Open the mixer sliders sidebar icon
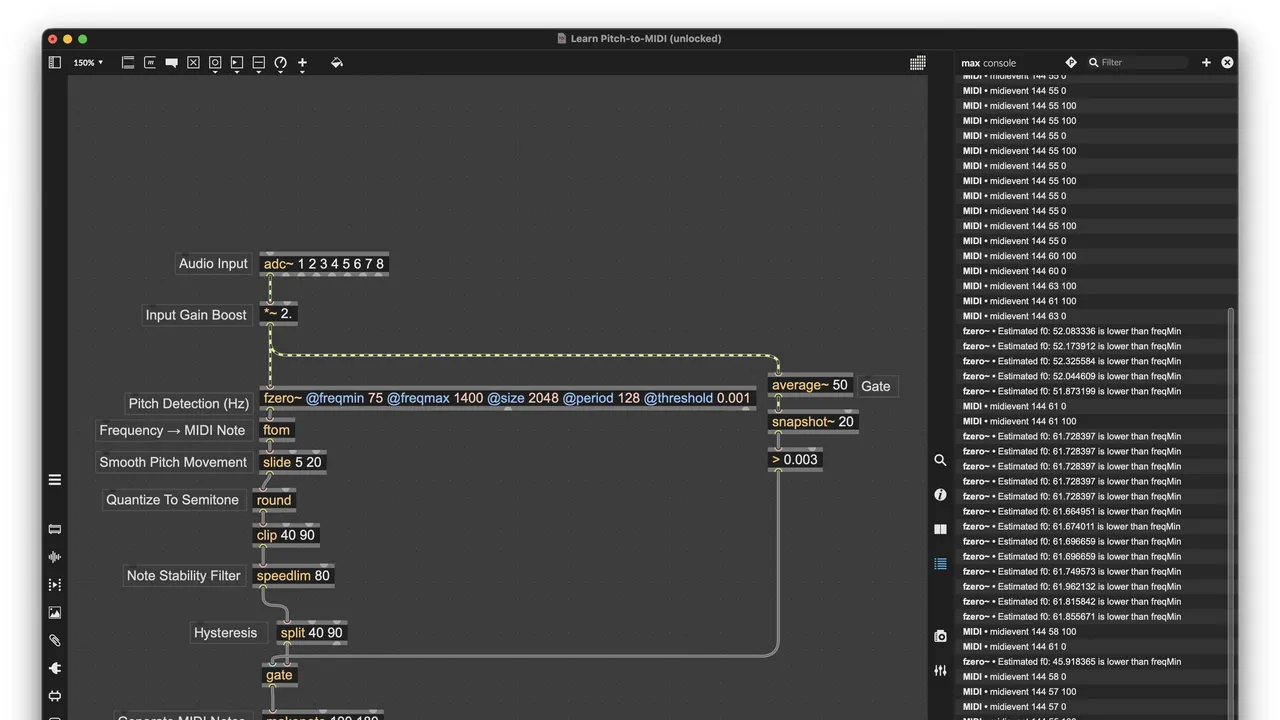1280x720 pixels. (x=940, y=670)
